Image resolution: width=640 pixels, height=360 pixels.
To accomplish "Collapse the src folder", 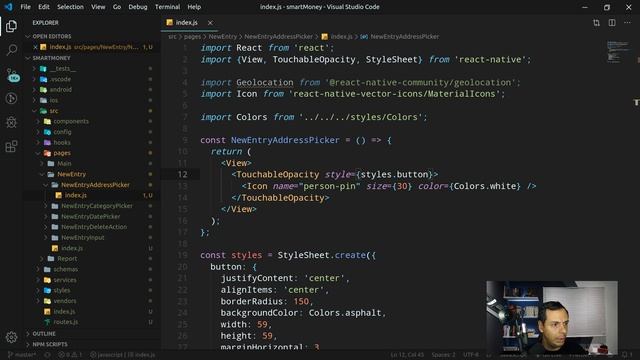I will click(x=54, y=111).
